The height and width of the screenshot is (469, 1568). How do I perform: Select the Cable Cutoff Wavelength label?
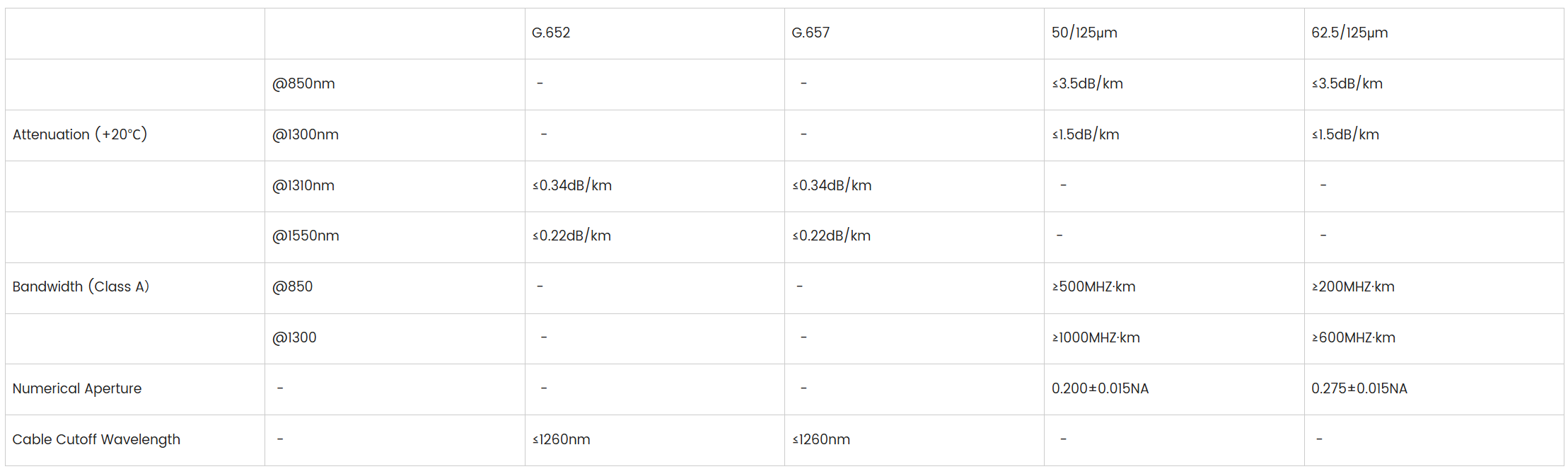(x=96, y=439)
